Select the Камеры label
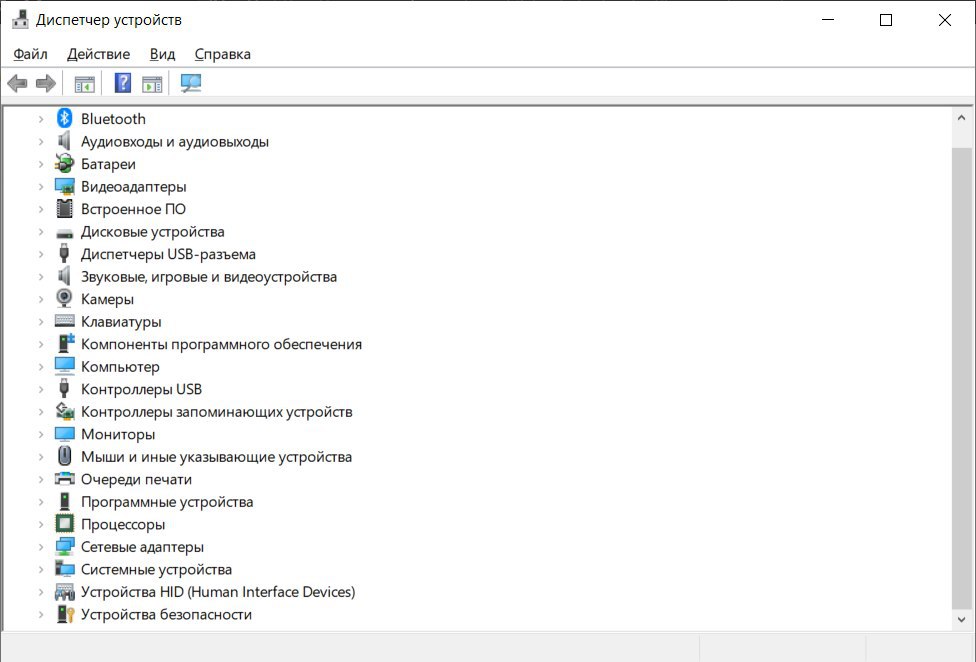The height and width of the screenshot is (662, 976). [x=107, y=299]
